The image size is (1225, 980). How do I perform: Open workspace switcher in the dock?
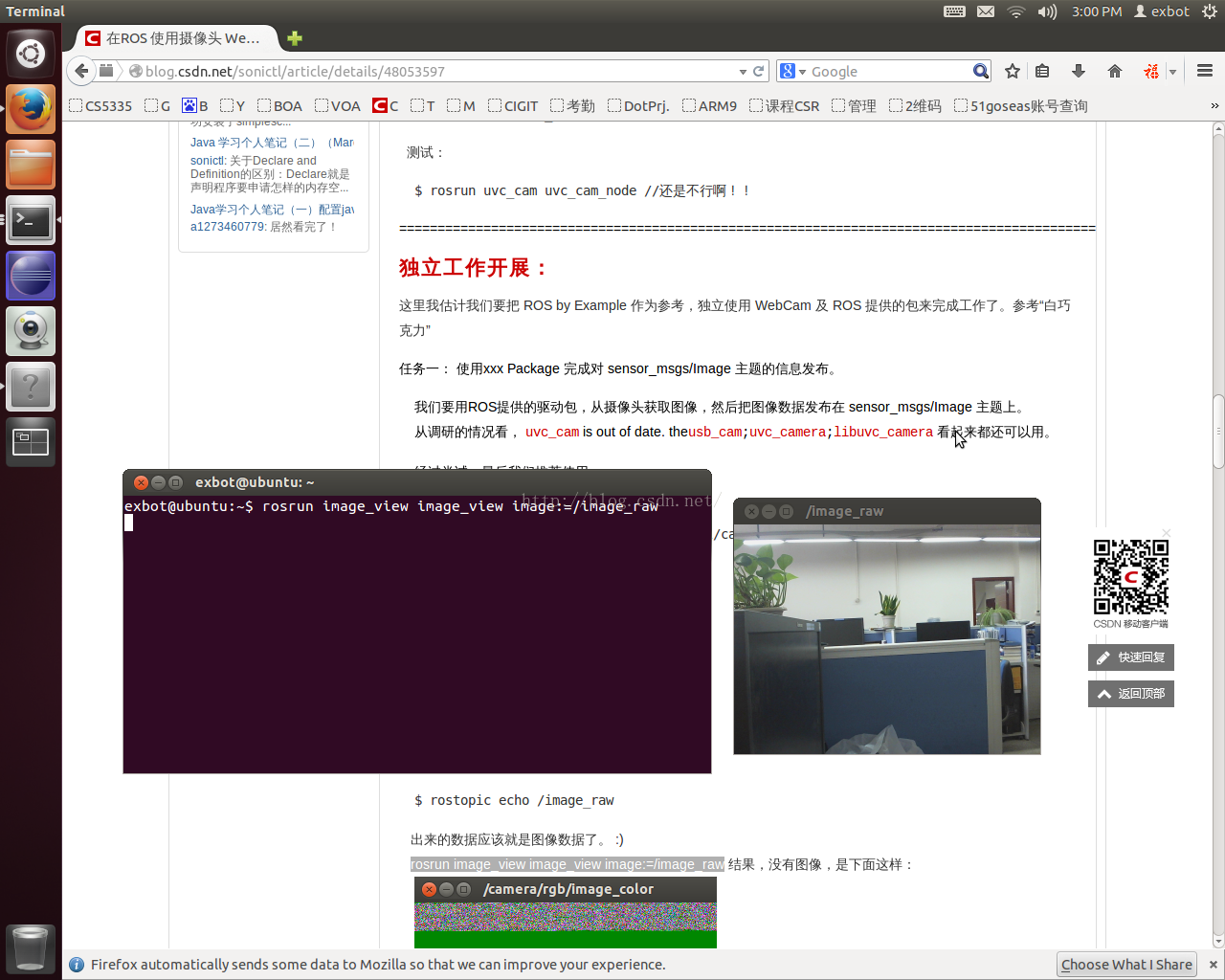click(31, 442)
